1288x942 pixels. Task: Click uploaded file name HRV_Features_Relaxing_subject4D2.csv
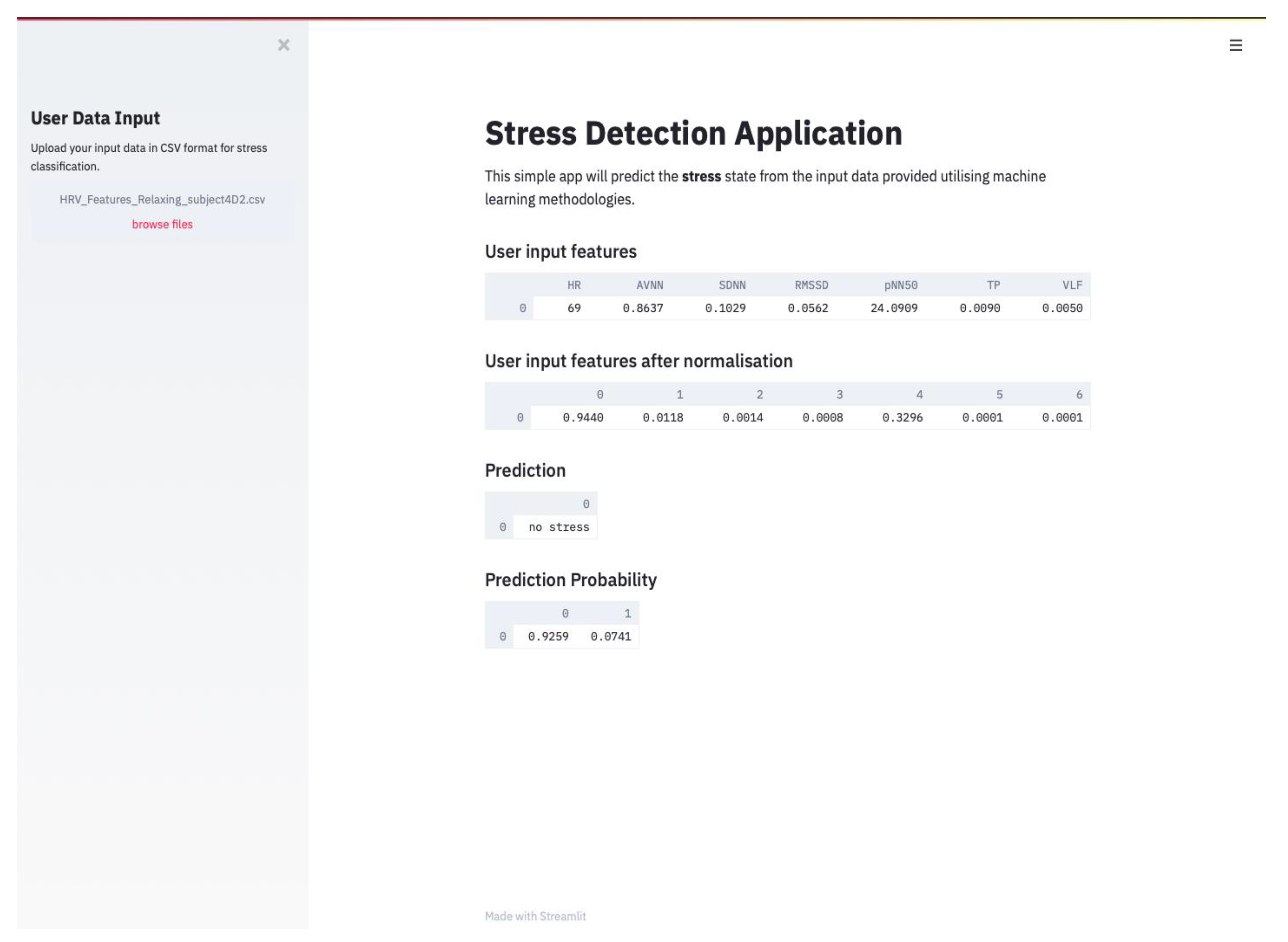(x=162, y=200)
